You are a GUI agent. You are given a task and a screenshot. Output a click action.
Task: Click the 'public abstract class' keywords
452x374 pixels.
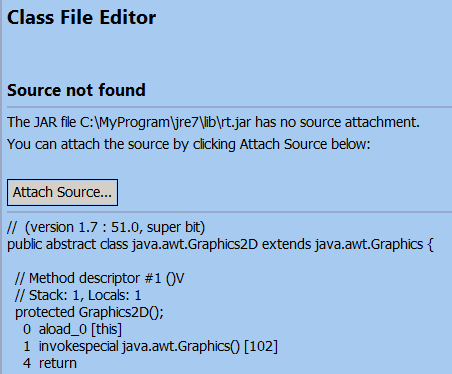coord(68,244)
